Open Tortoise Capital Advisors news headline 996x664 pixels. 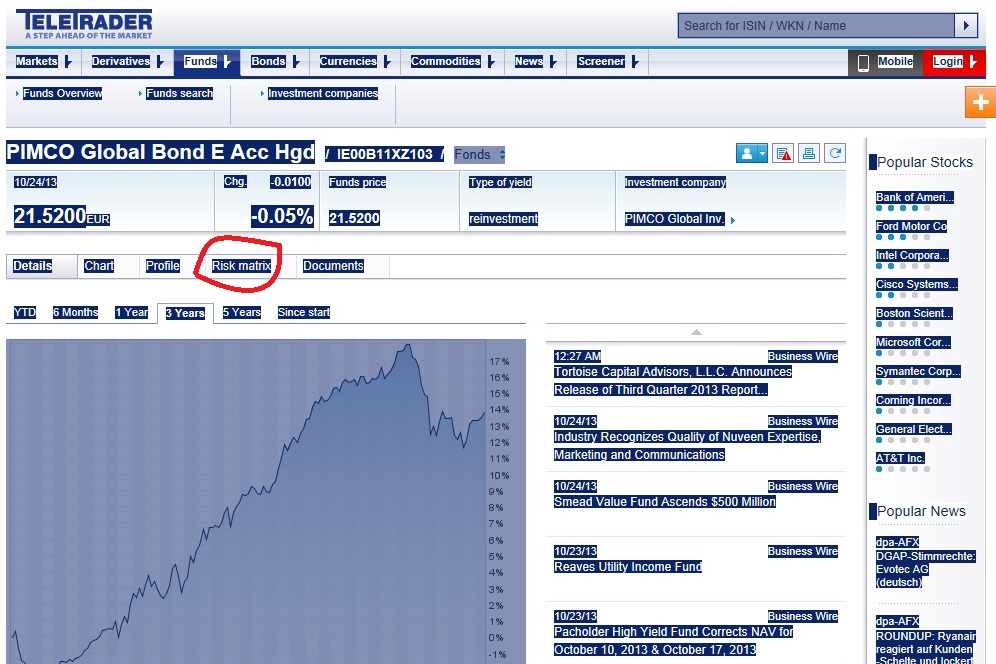point(673,381)
